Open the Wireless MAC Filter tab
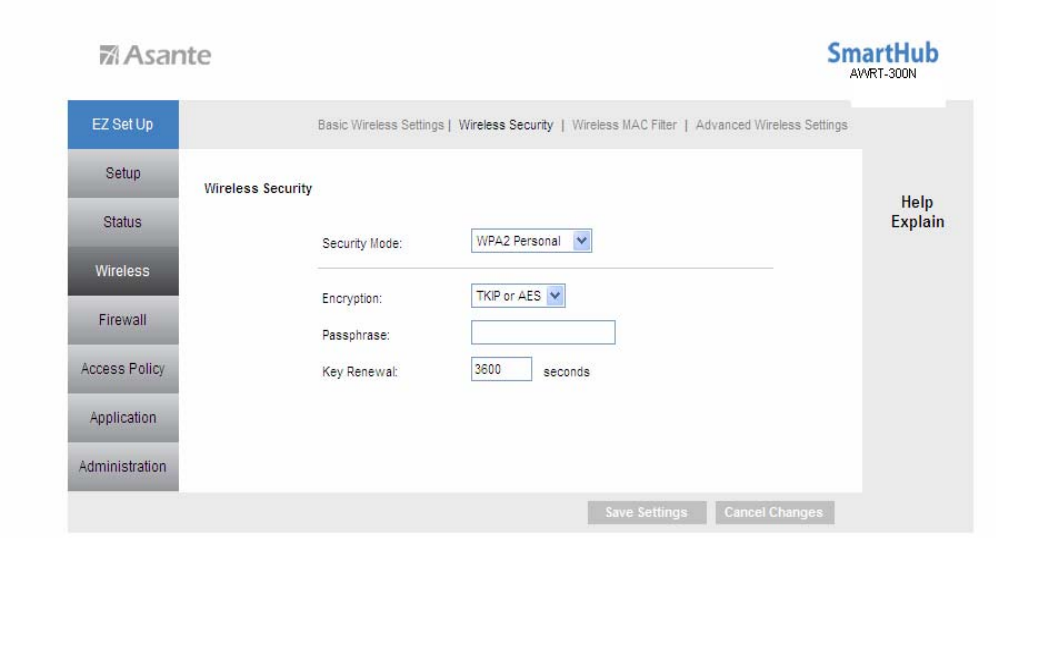The height and width of the screenshot is (649, 1058). click(x=624, y=125)
